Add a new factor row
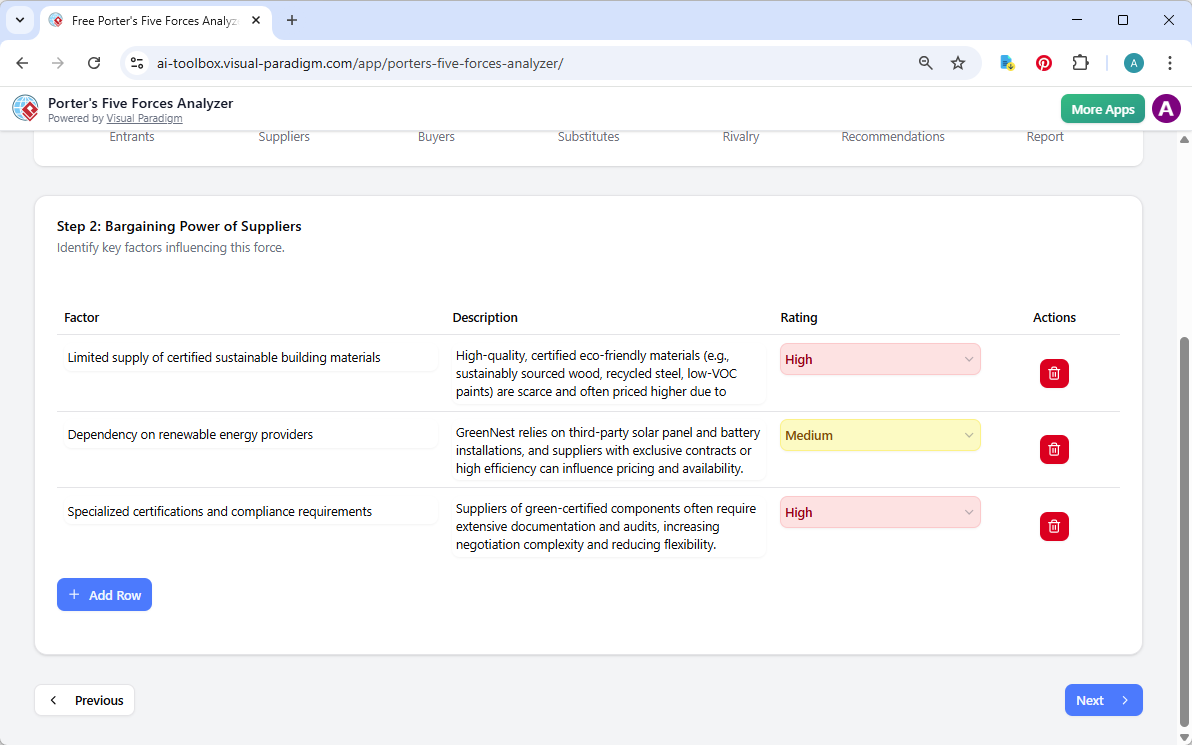1192x745 pixels. [x=104, y=594]
